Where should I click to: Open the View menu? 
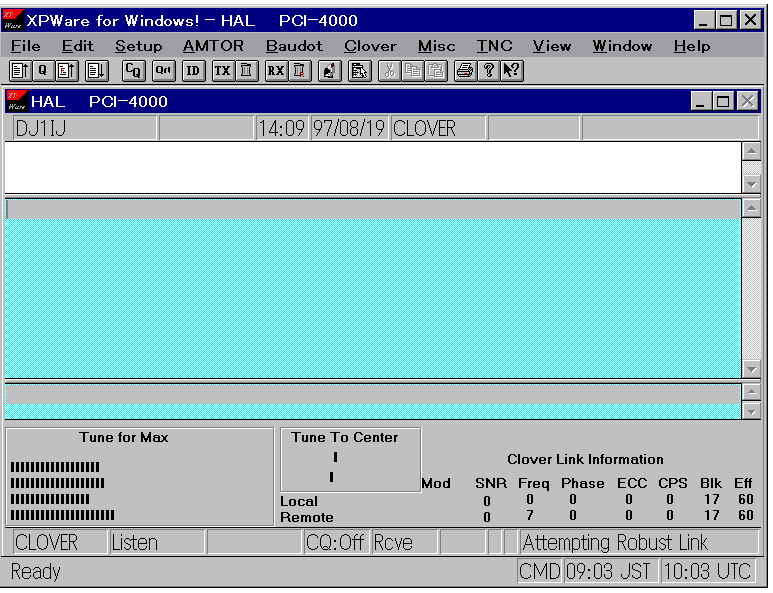[x=552, y=46]
